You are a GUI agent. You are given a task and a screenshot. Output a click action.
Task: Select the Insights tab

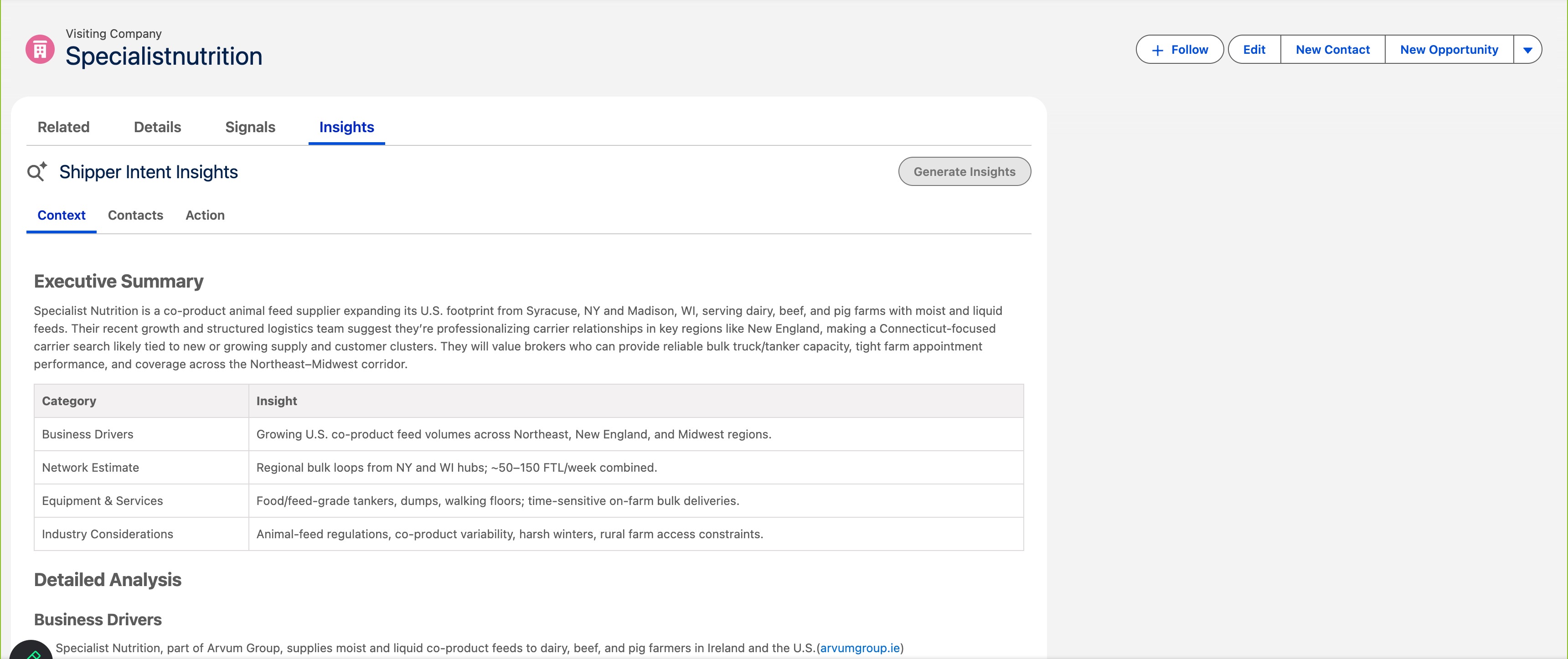click(346, 127)
